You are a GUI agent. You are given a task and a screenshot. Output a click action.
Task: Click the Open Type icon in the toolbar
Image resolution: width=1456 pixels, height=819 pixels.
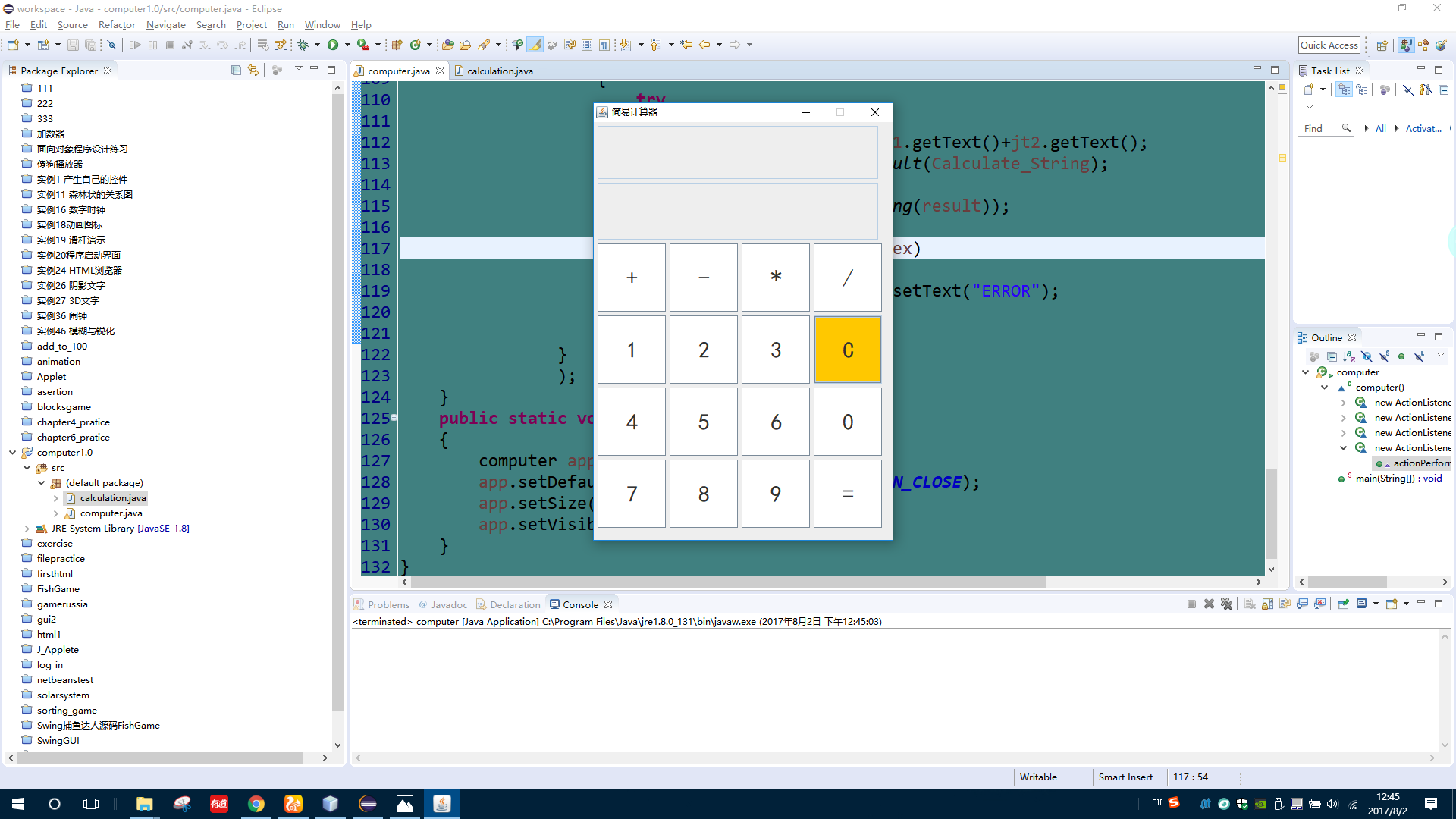[448, 45]
